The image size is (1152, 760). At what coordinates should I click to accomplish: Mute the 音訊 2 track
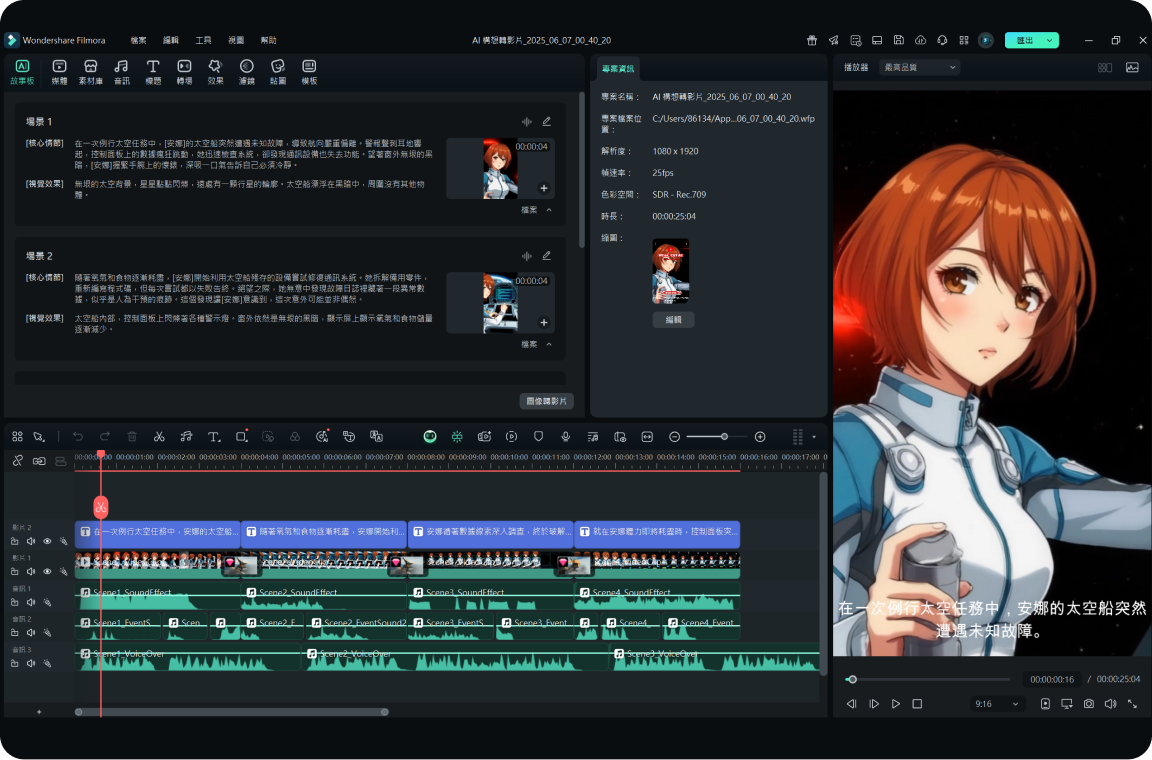click(31, 632)
